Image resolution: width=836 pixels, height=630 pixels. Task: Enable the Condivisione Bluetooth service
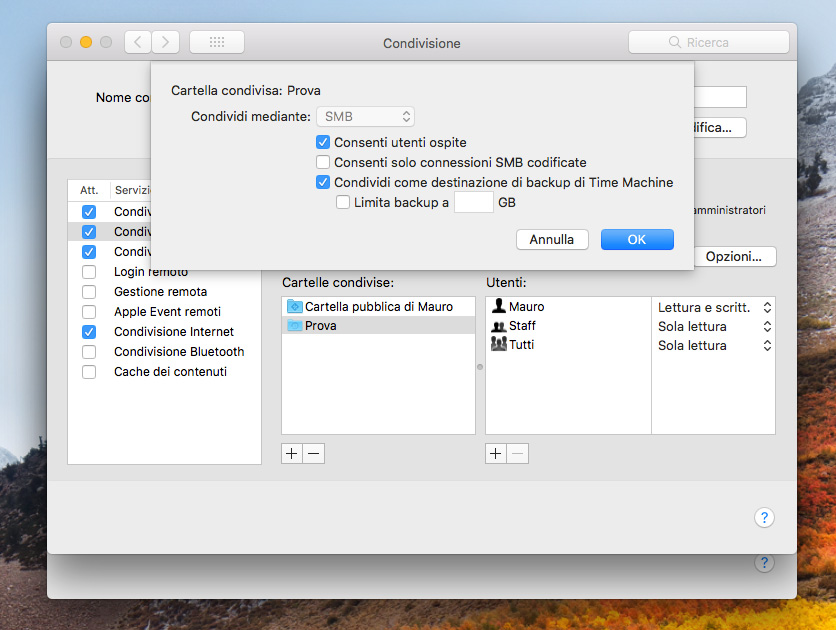90,352
